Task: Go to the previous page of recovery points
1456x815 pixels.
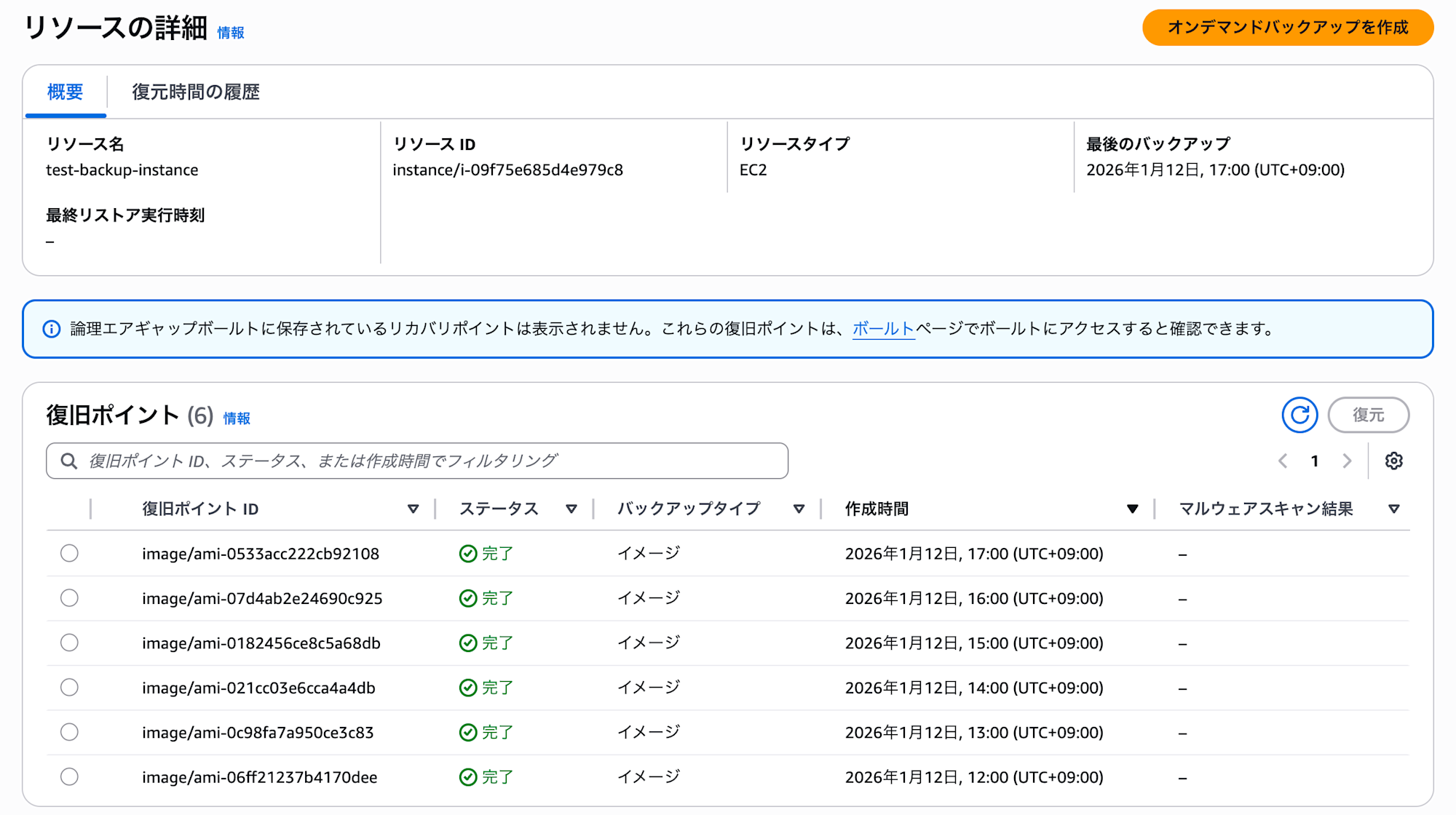Action: (x=1283, y=461)
